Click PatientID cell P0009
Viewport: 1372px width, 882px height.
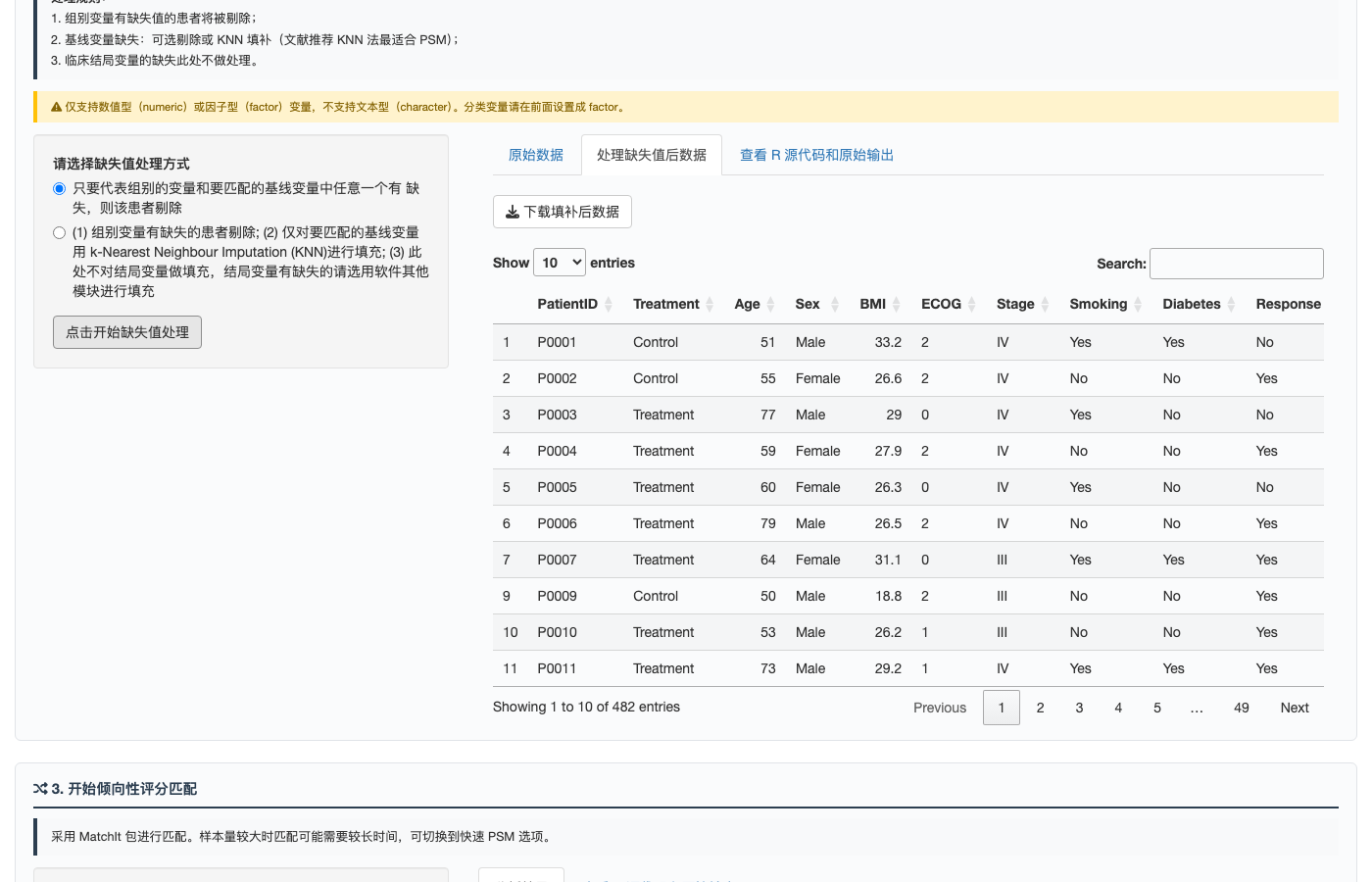pos(557,596)
